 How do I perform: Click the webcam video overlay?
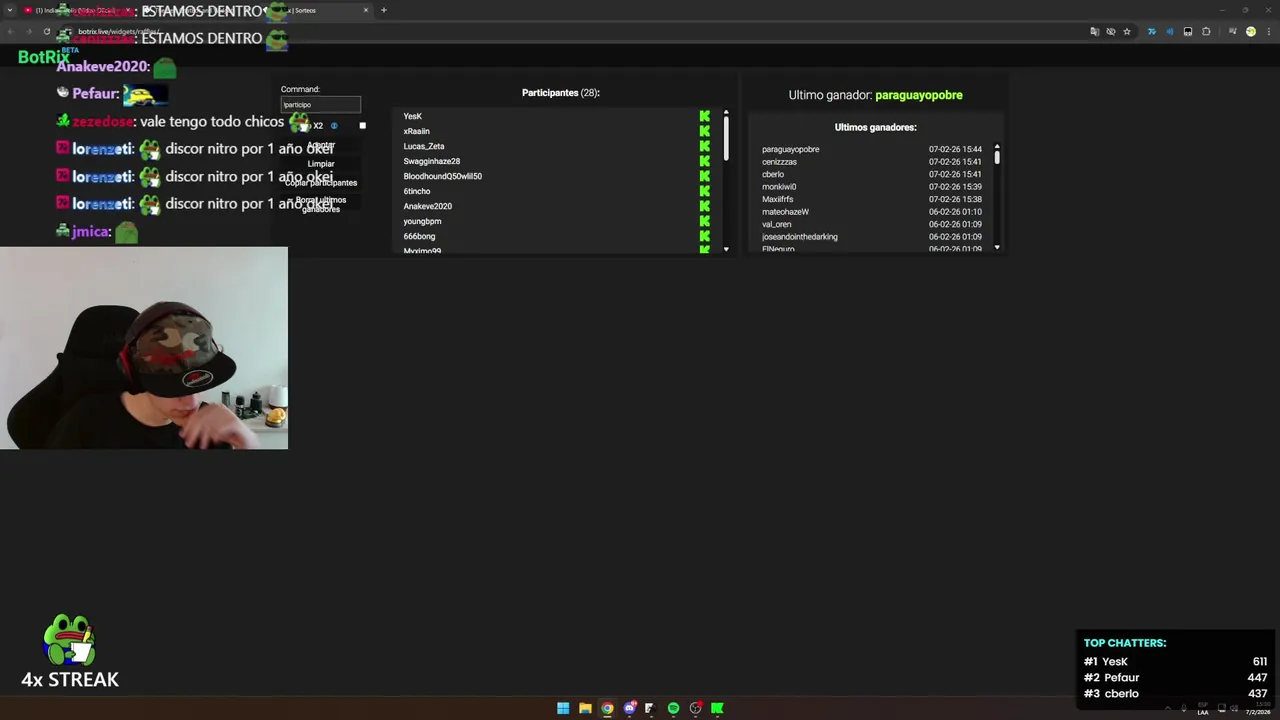pyautogui.click(x=144, y=348)
